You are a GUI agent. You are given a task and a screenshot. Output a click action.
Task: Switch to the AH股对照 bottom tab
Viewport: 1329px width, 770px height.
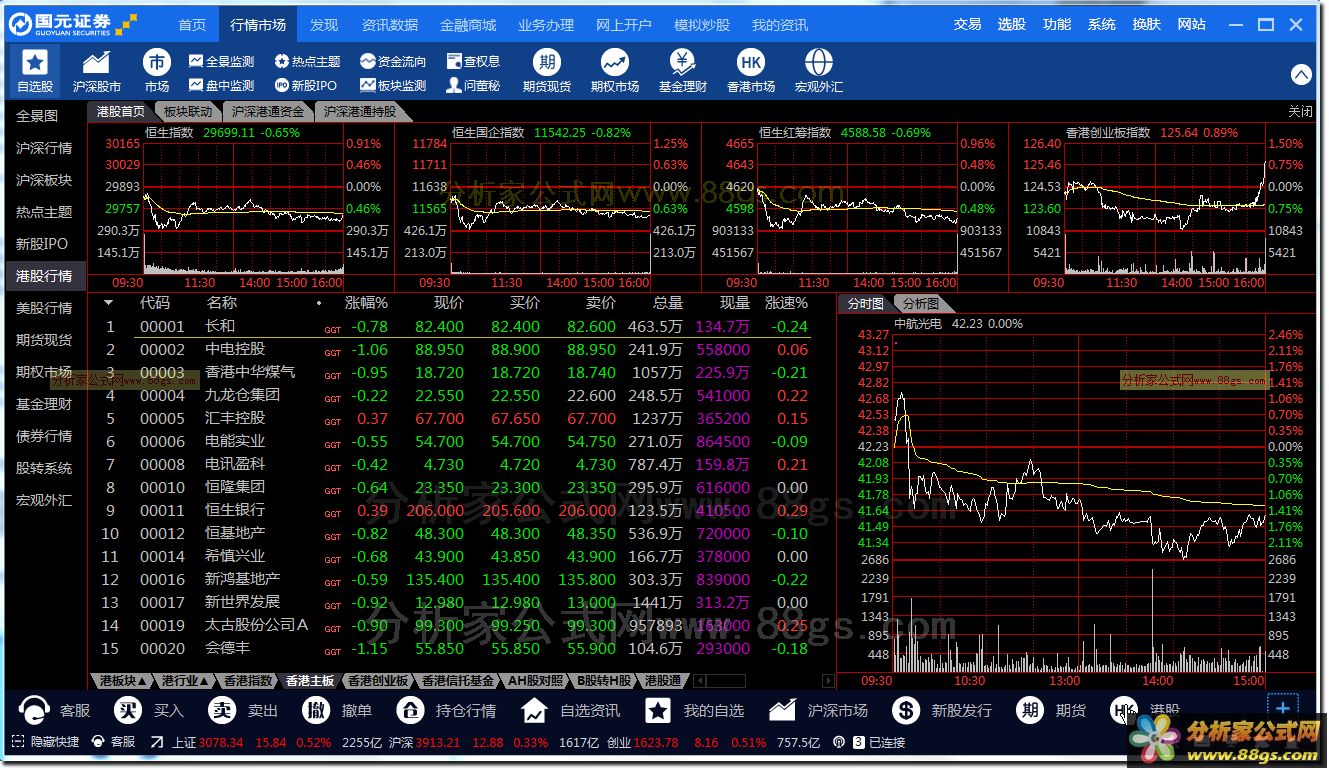pos(536,681)
